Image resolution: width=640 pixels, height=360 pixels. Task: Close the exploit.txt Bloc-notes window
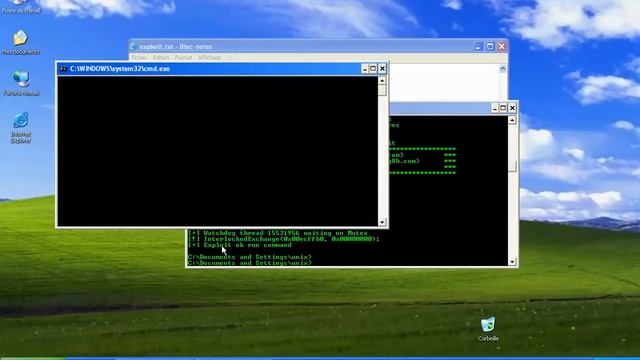(502, 47)
